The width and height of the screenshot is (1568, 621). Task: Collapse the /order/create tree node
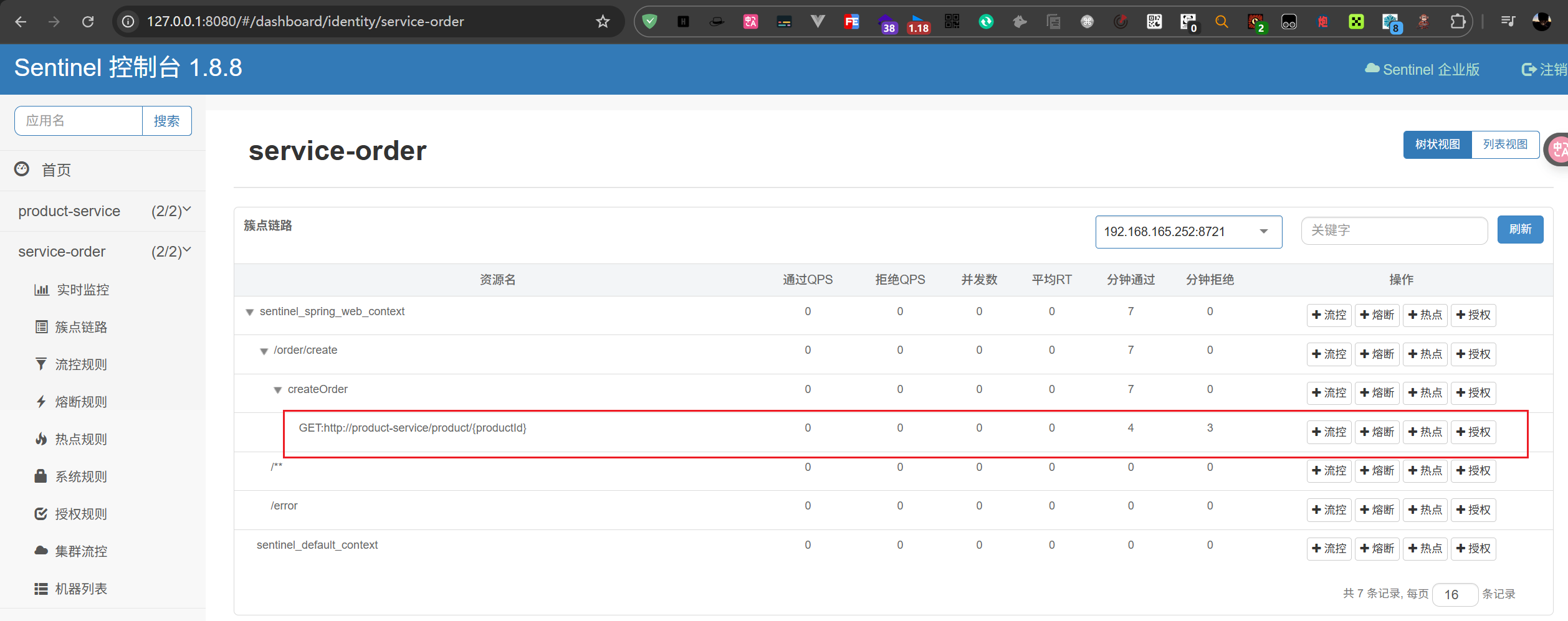(264, 351)
